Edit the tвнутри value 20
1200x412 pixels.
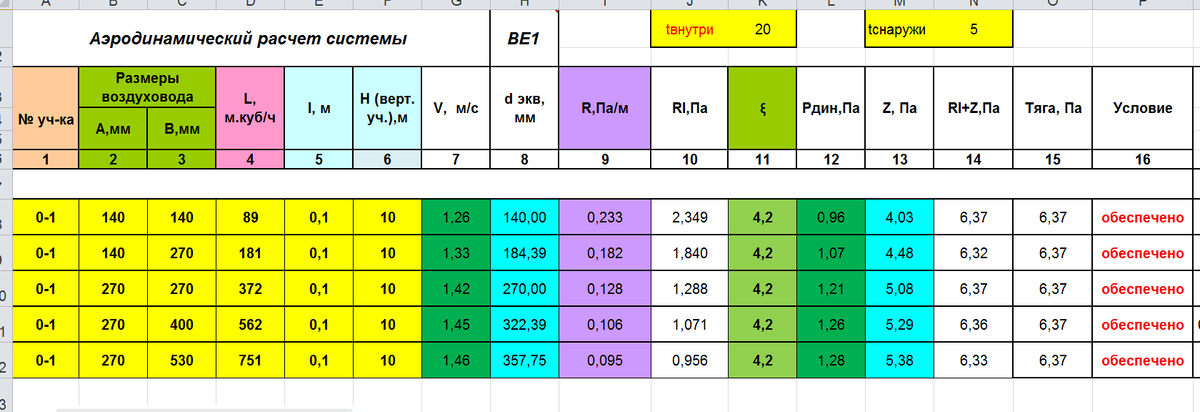(x=762, y=30)
